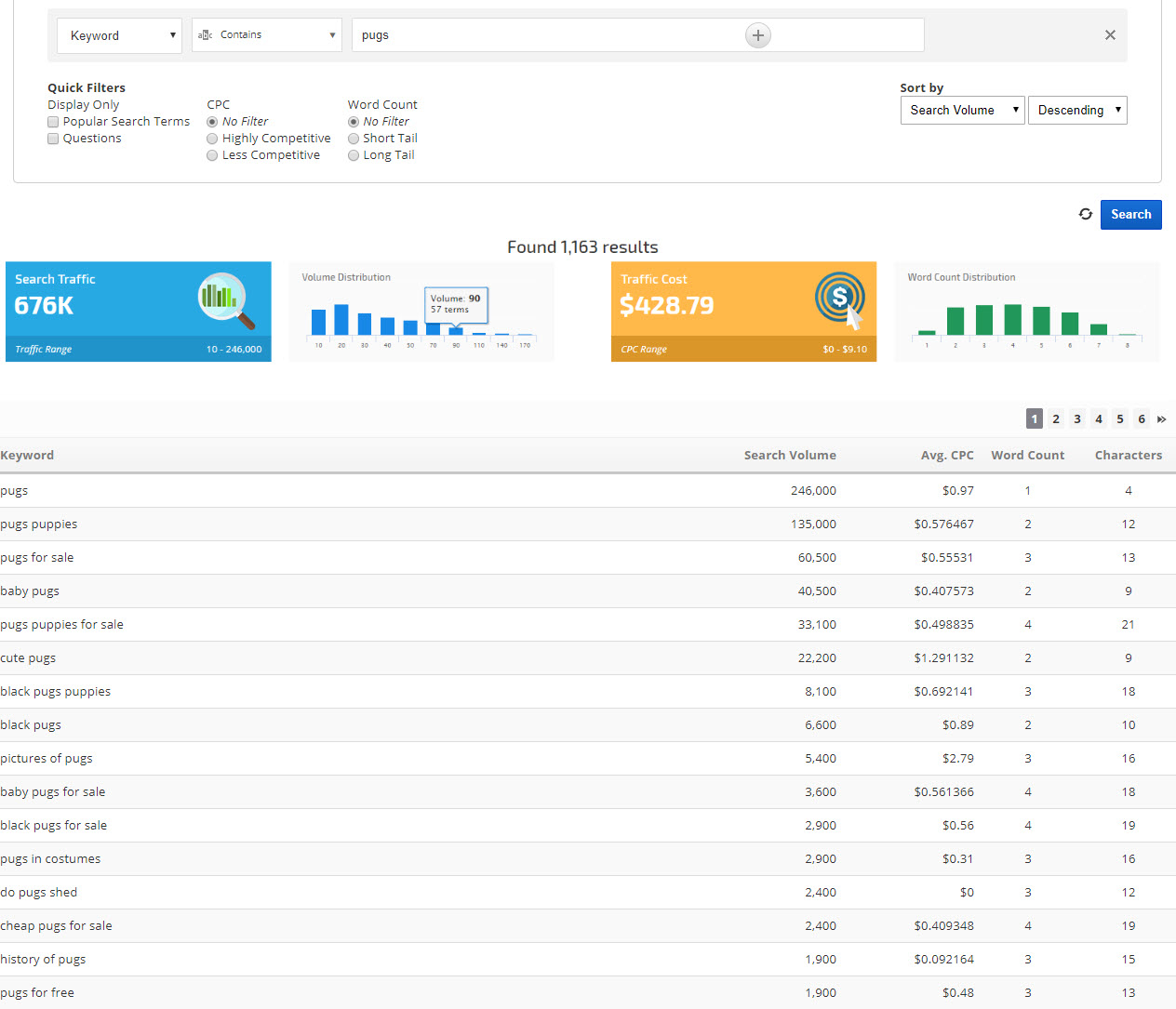Expand the Contains match type dropdown
The image size is (1176, 1009).
tap(266, 35)
